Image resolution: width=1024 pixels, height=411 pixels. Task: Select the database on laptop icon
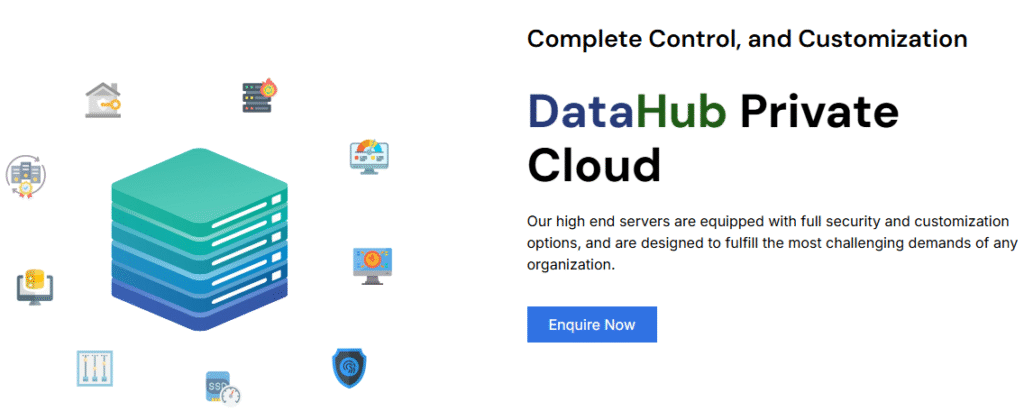point(35,284)
